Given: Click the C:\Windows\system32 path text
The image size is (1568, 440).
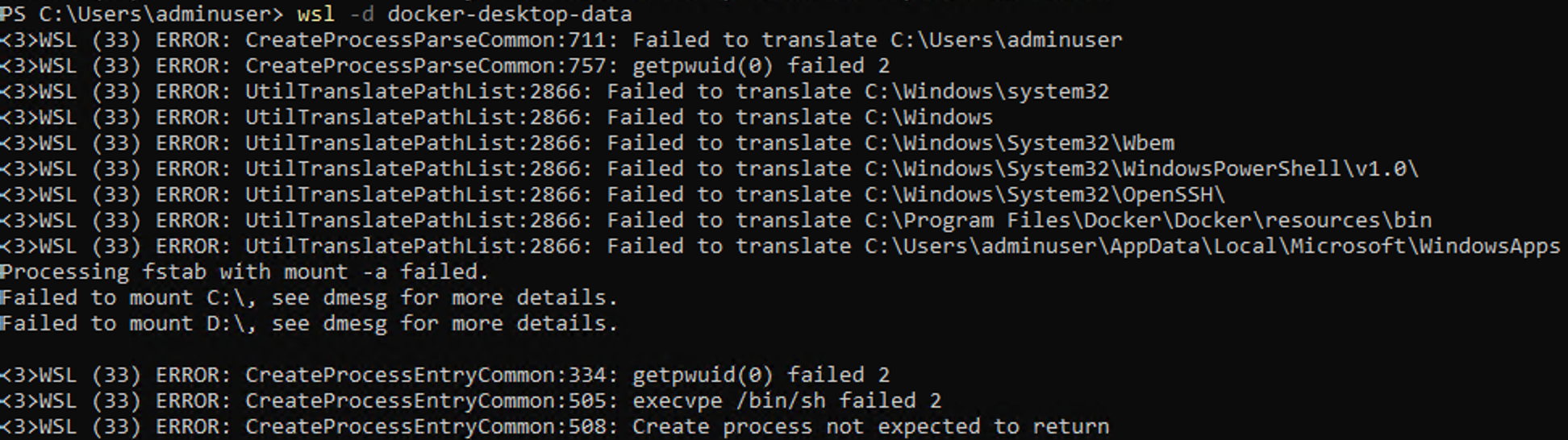Looking at the screenshot, I should pos(987,91).
